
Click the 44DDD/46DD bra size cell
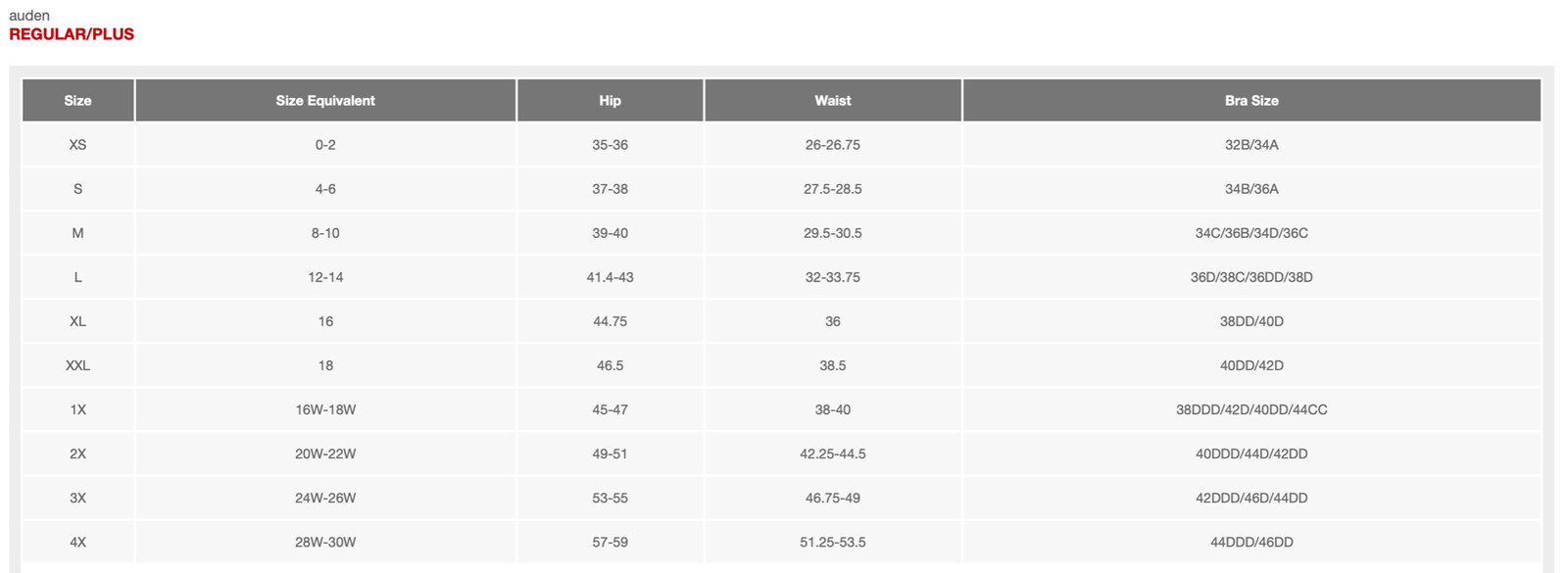tap(1251, 543)
